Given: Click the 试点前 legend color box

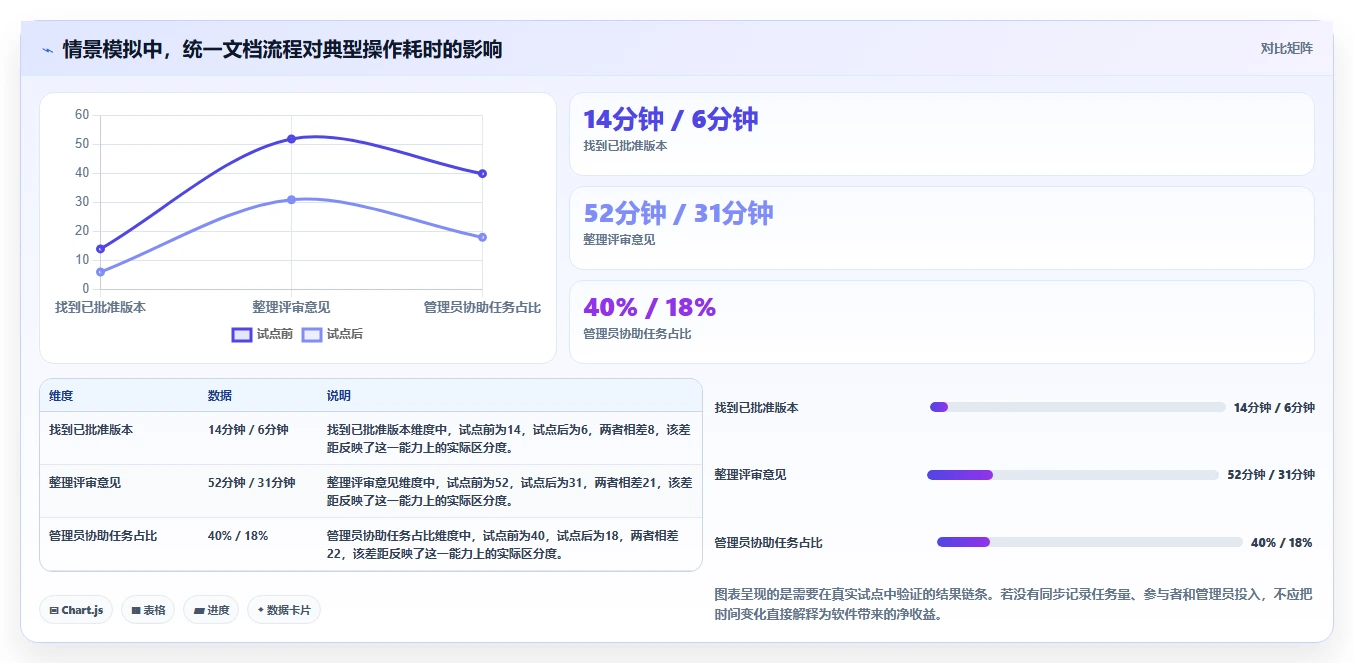Looking at the screenshot, I should coord(241,334).
